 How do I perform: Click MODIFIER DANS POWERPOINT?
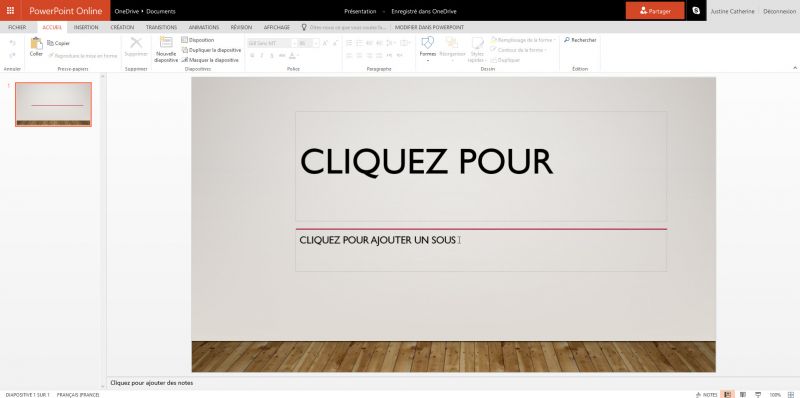(430, 28)
